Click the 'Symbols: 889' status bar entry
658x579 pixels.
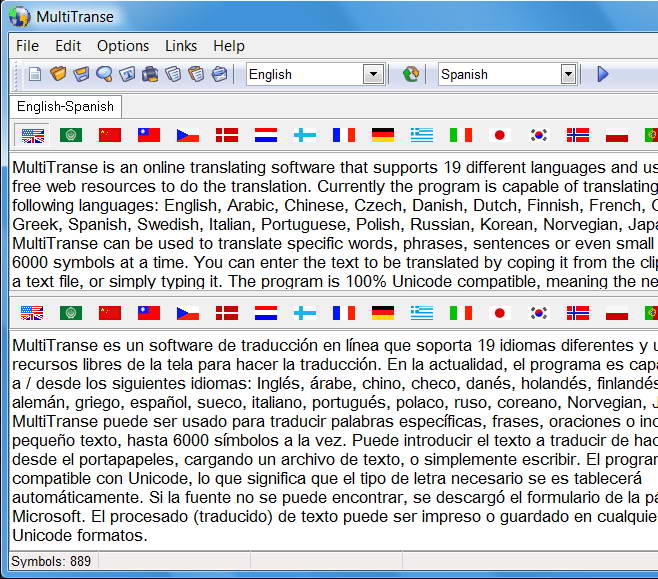51,561
